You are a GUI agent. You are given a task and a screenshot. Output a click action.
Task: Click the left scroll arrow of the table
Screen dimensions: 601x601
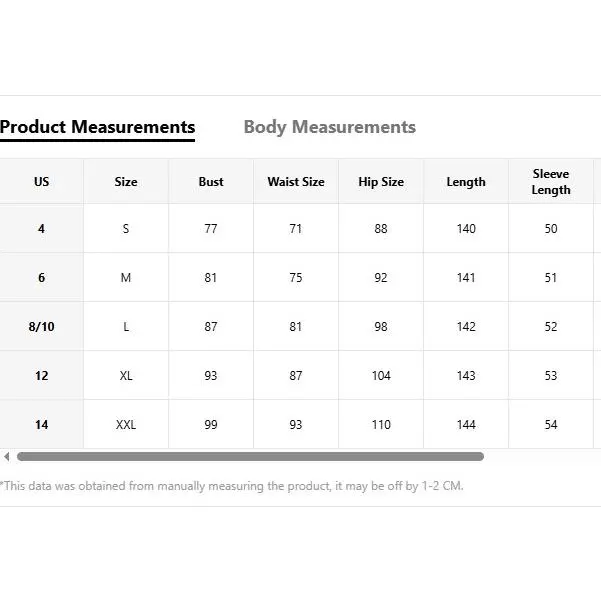tap(7, 457)
